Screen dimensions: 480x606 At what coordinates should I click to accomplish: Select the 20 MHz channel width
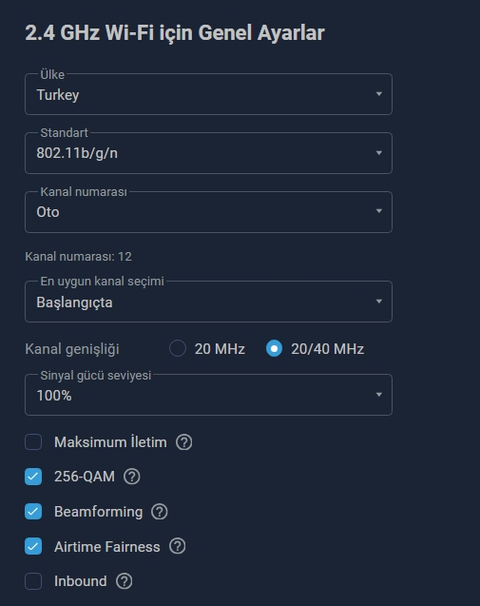(178, 349)
